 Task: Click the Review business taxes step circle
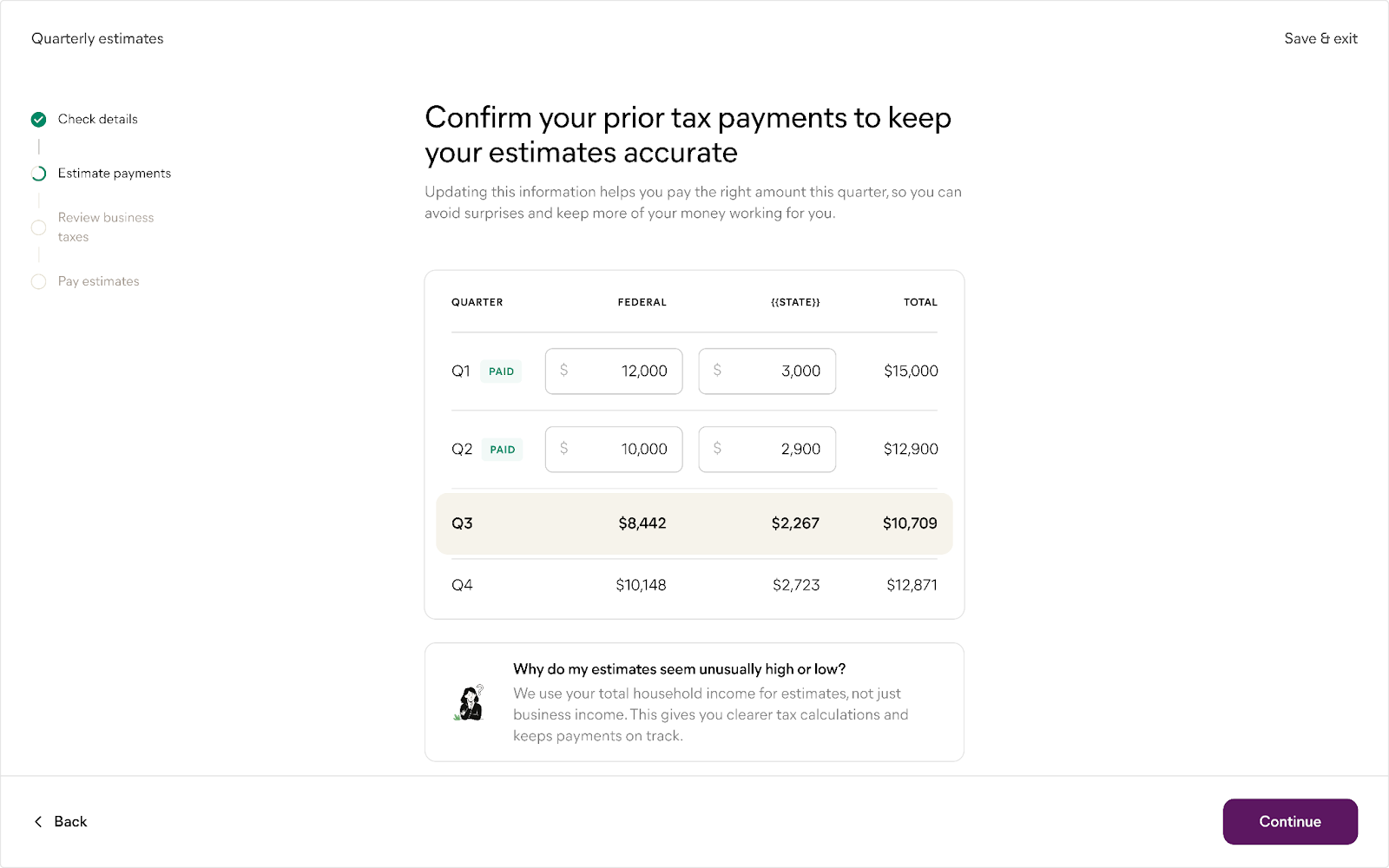tap(39, 227)
